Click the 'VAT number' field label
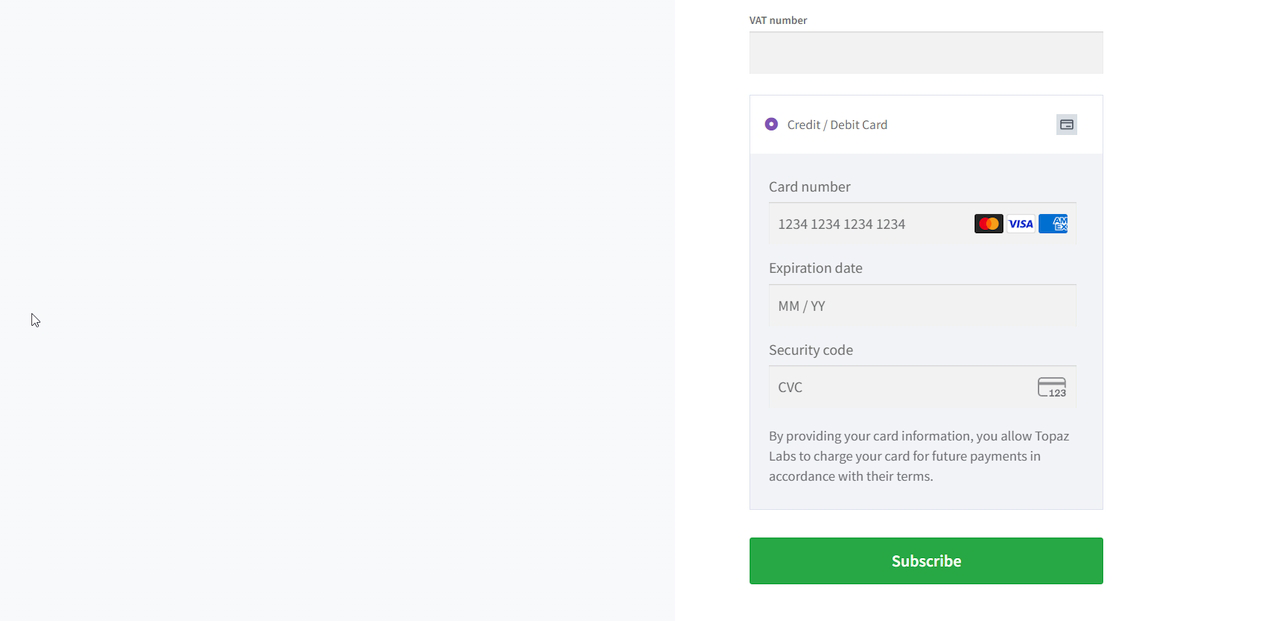Image resolution: width=1280 pixels, height=621 pixels. (x=778, y=20)
